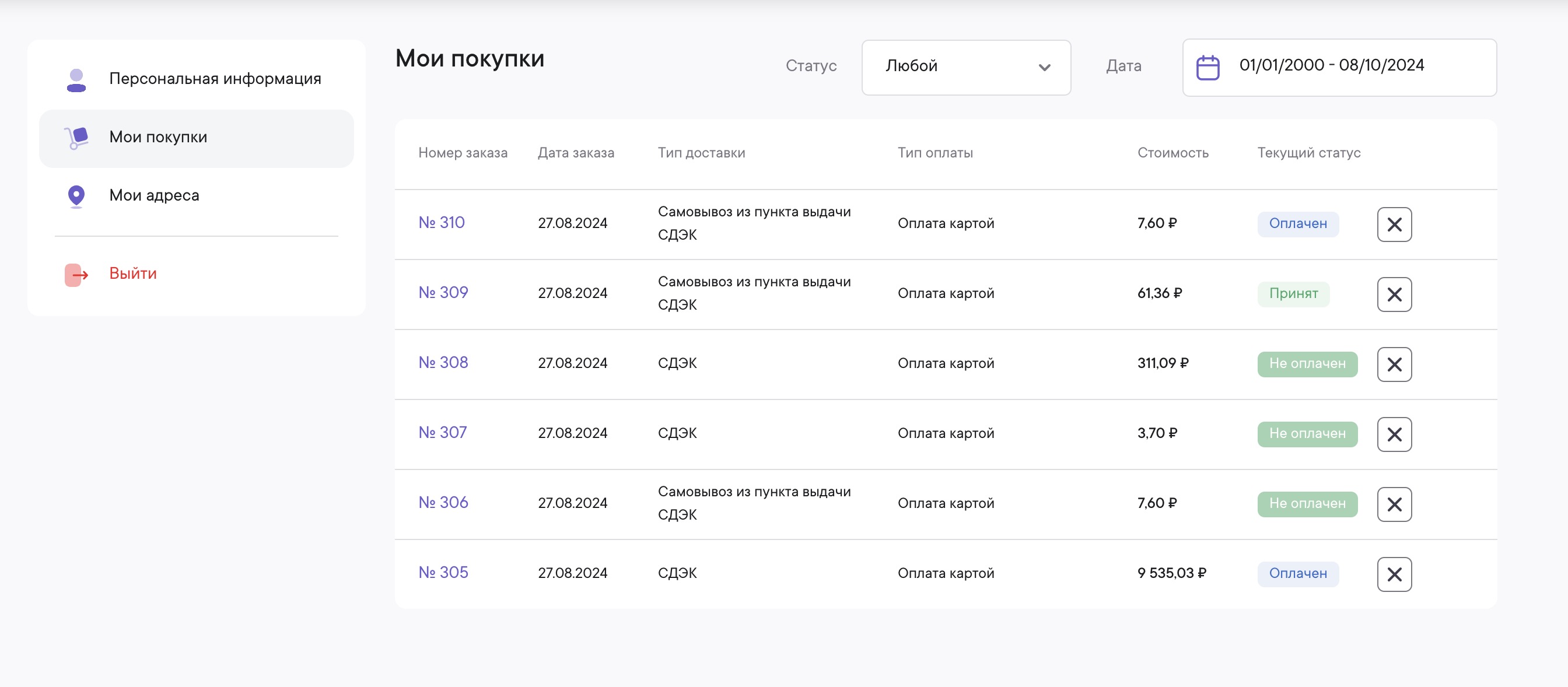Click the СДЭК delivery type of order 308
Viewport: 1568px width, 687px height.
point(677,363)
